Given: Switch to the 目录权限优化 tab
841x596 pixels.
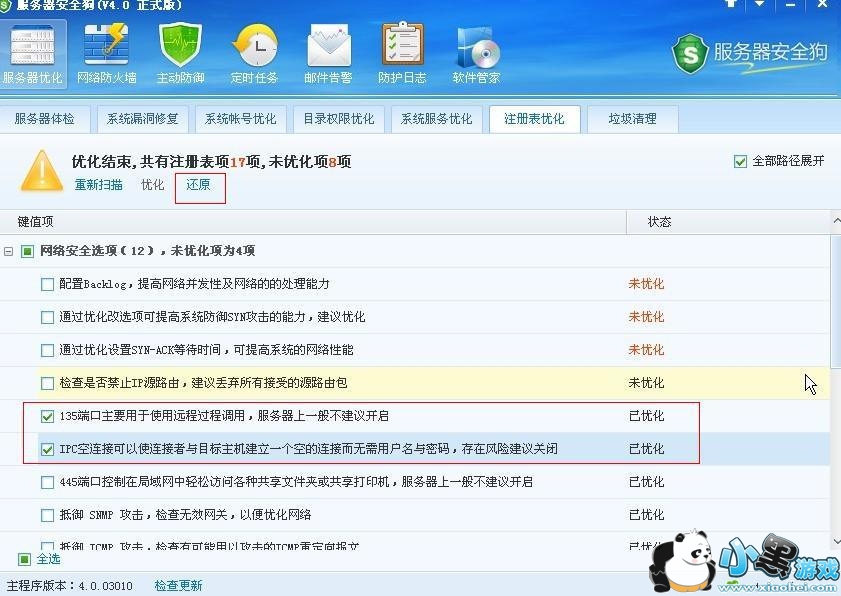Looking at the screenshot, I should coord(338,119).
